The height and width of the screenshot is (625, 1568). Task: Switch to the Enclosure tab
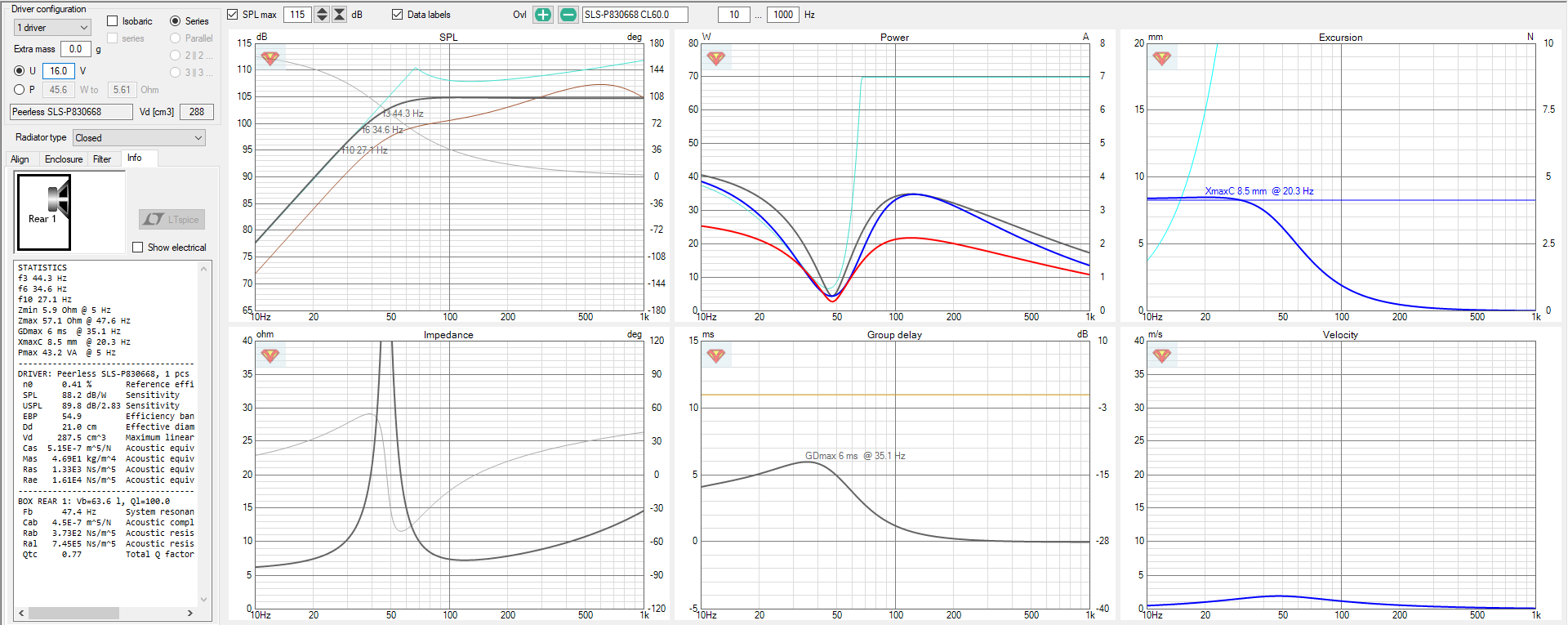coord(64,159)
